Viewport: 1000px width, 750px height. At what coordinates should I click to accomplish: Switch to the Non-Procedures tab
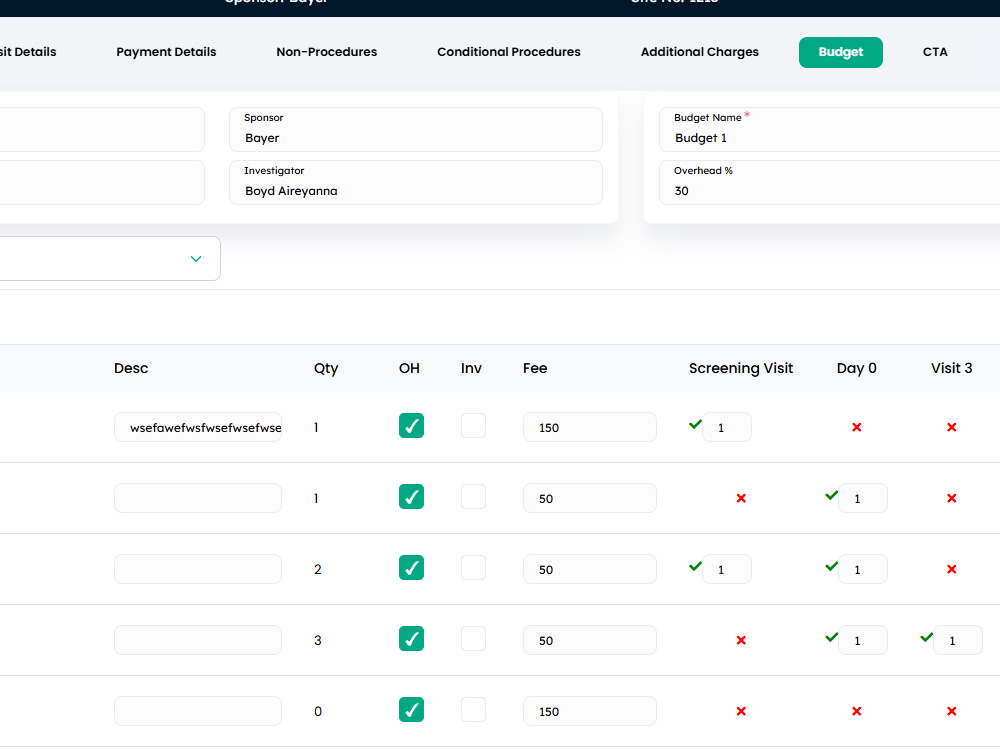point(327,52)
